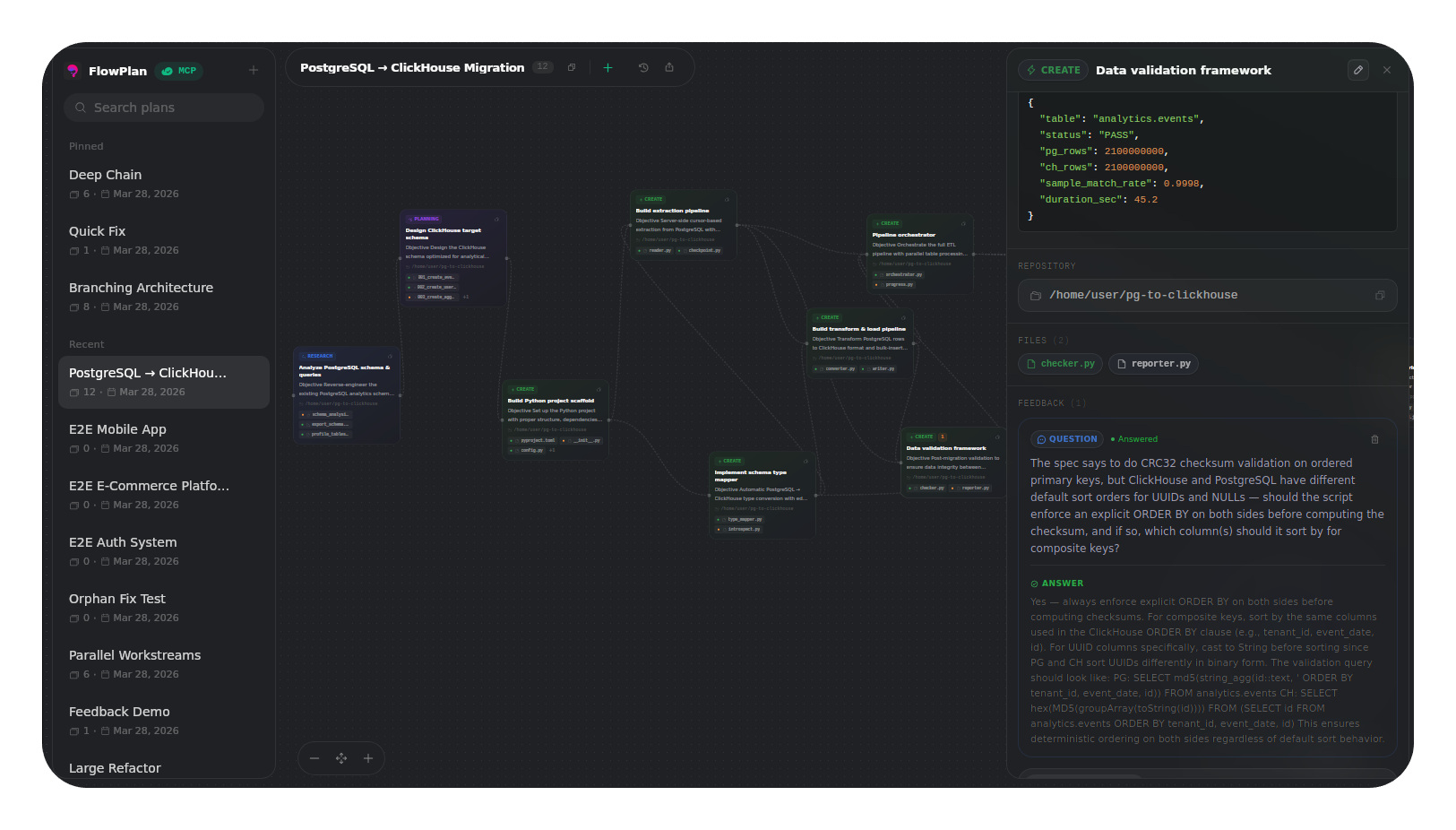This screenshot has height=830, width=1456.
Task: Open plan version history
Action: [x=643, y=67]
